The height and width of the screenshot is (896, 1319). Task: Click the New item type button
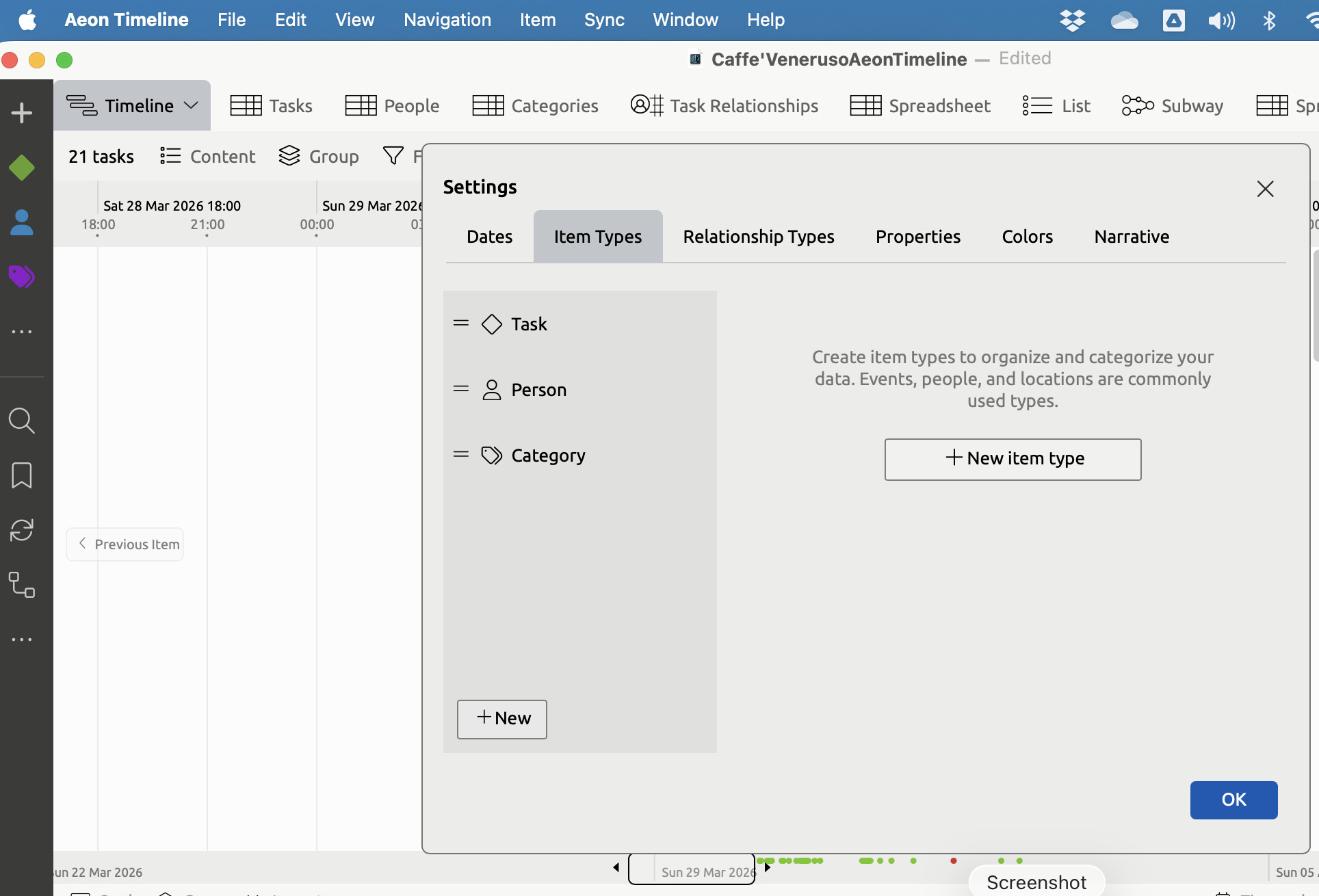pyautogui.click(x=1013, y=459)
